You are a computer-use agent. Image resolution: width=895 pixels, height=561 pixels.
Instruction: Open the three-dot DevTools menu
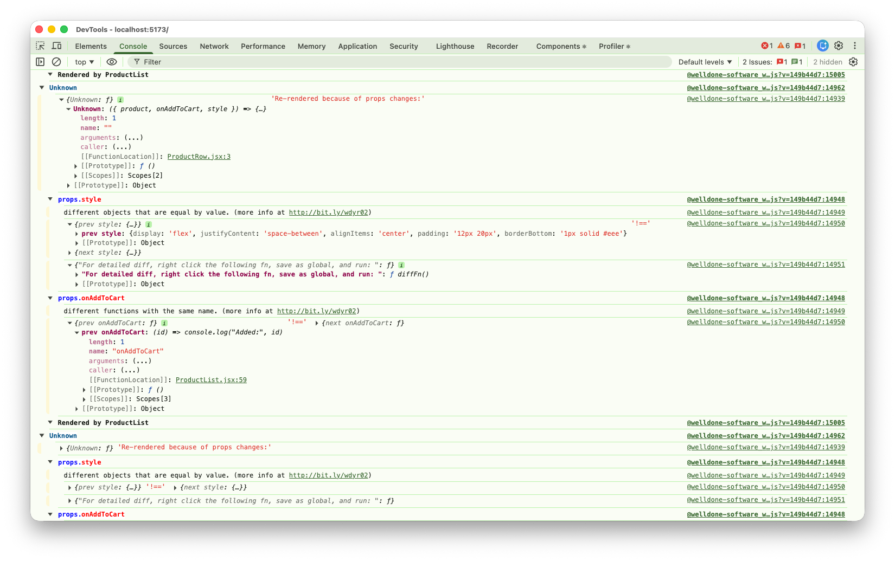854,46
